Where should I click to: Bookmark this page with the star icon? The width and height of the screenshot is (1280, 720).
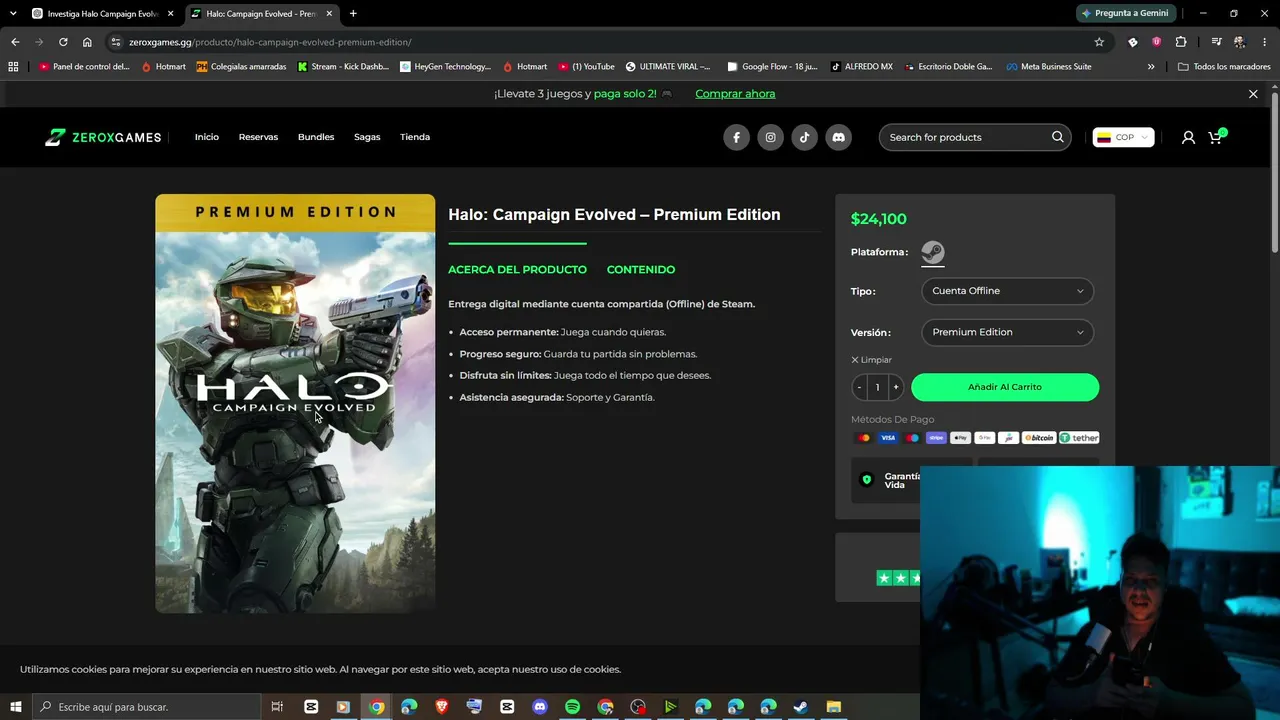[x=1099, y=42]
